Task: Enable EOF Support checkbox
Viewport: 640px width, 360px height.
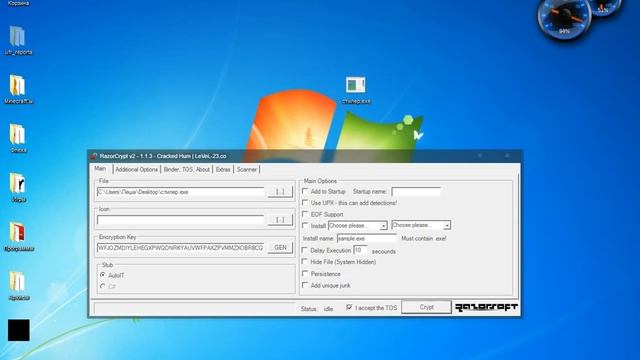Action: point(305,214)
